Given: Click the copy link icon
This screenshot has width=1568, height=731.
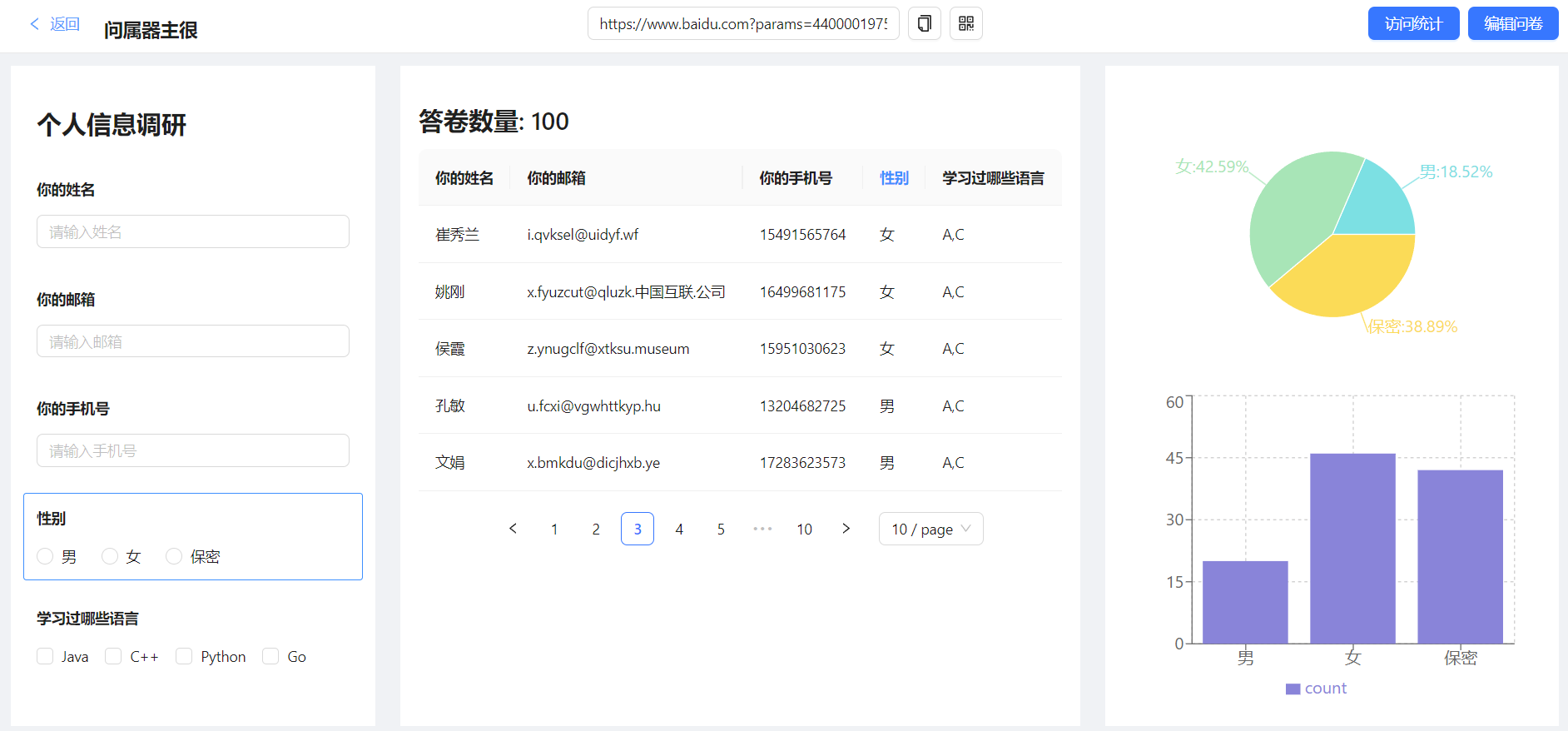Looking at the screenshot, I should (924, 23).
